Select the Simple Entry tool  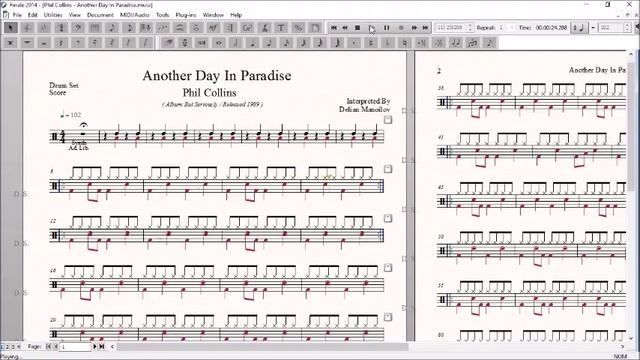pyautogui.click(x=112, y=28)
